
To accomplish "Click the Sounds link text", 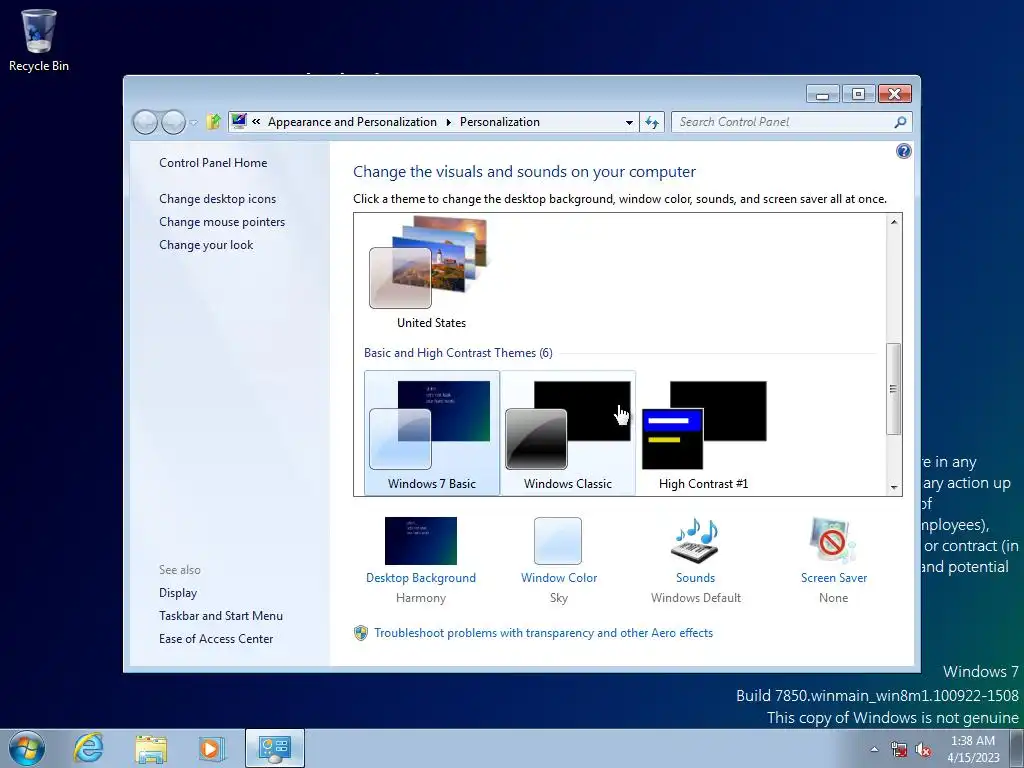I will coord(696,578).
